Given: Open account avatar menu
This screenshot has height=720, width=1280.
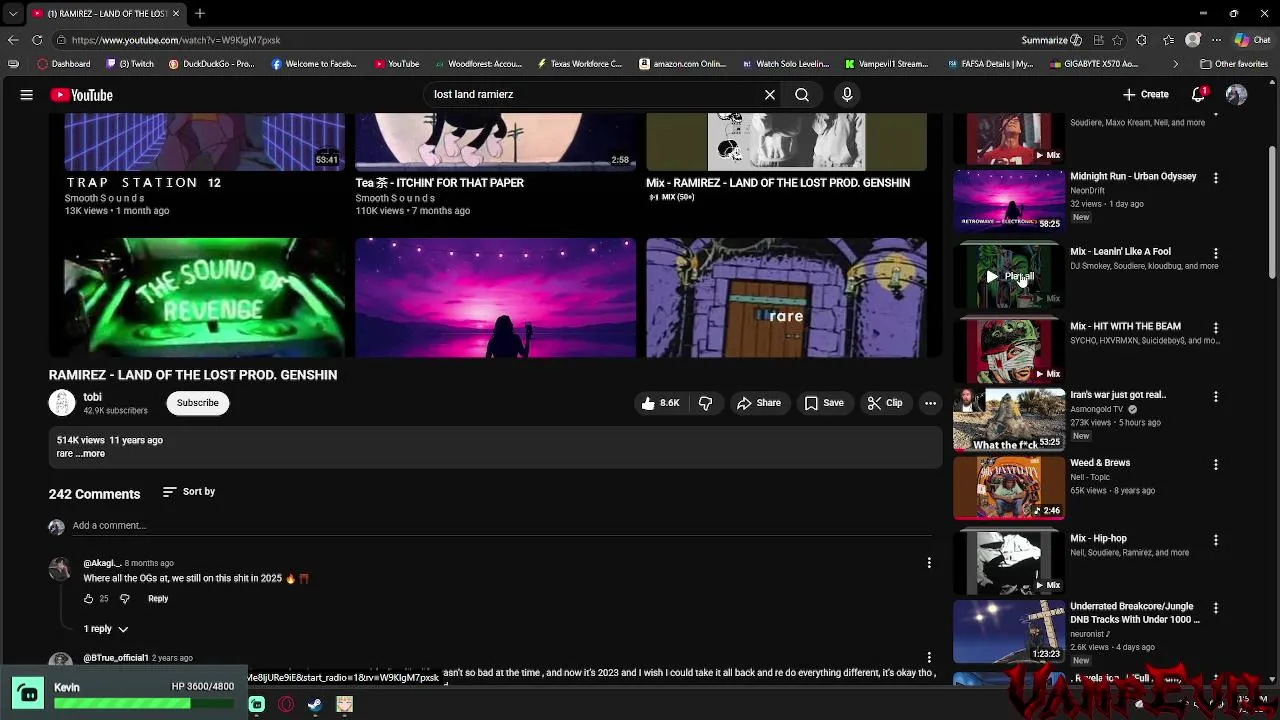Looking at the screenshot, I should 1237,95.
